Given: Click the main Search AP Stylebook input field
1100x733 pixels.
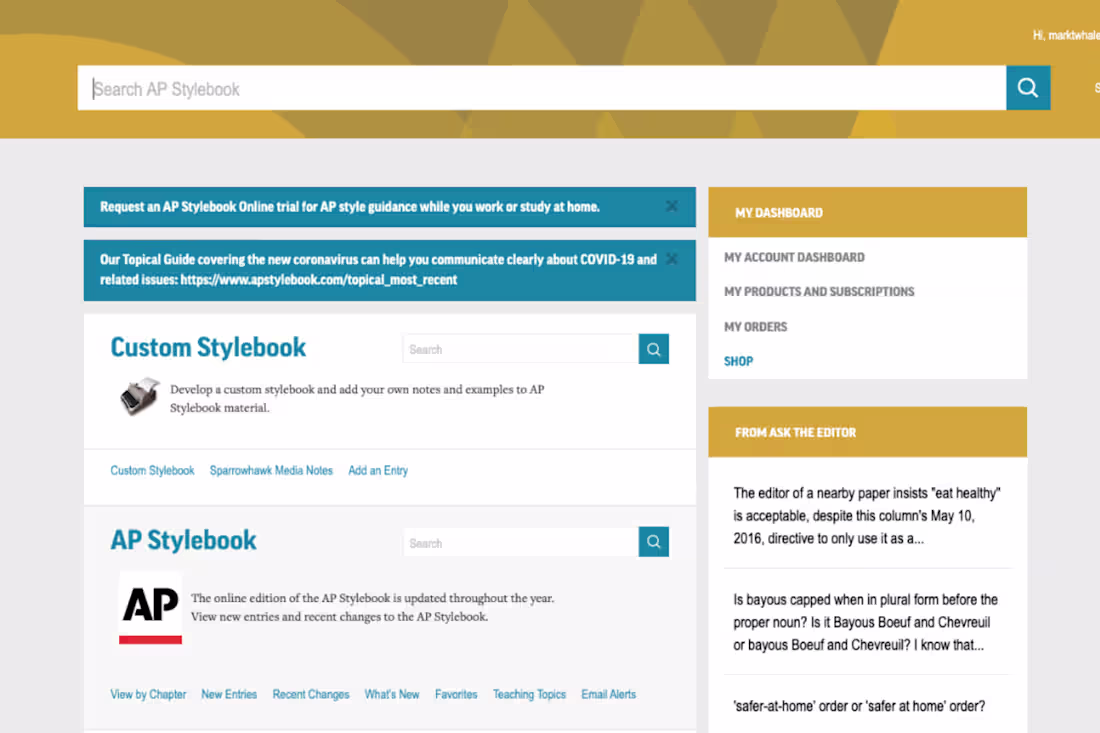Looking at the screenshot, I should tap(400, 87).
